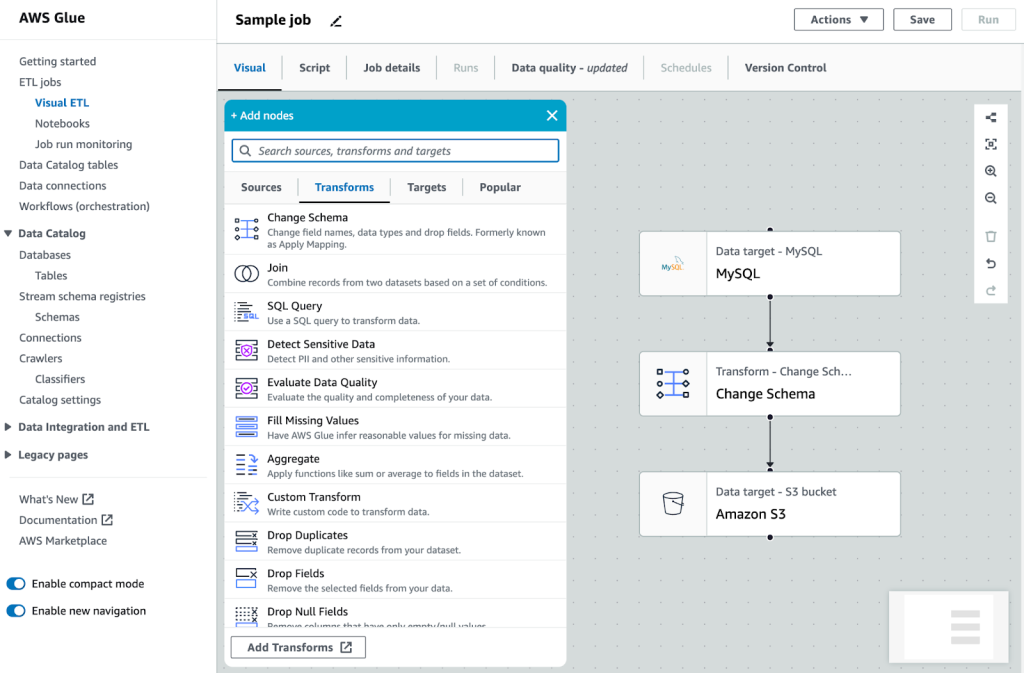Click the share graph icon in canvas toolbar
Image resolution: width=1024 pixels, height=673 pixels.
pyautogui.click(x=991, y=117)
